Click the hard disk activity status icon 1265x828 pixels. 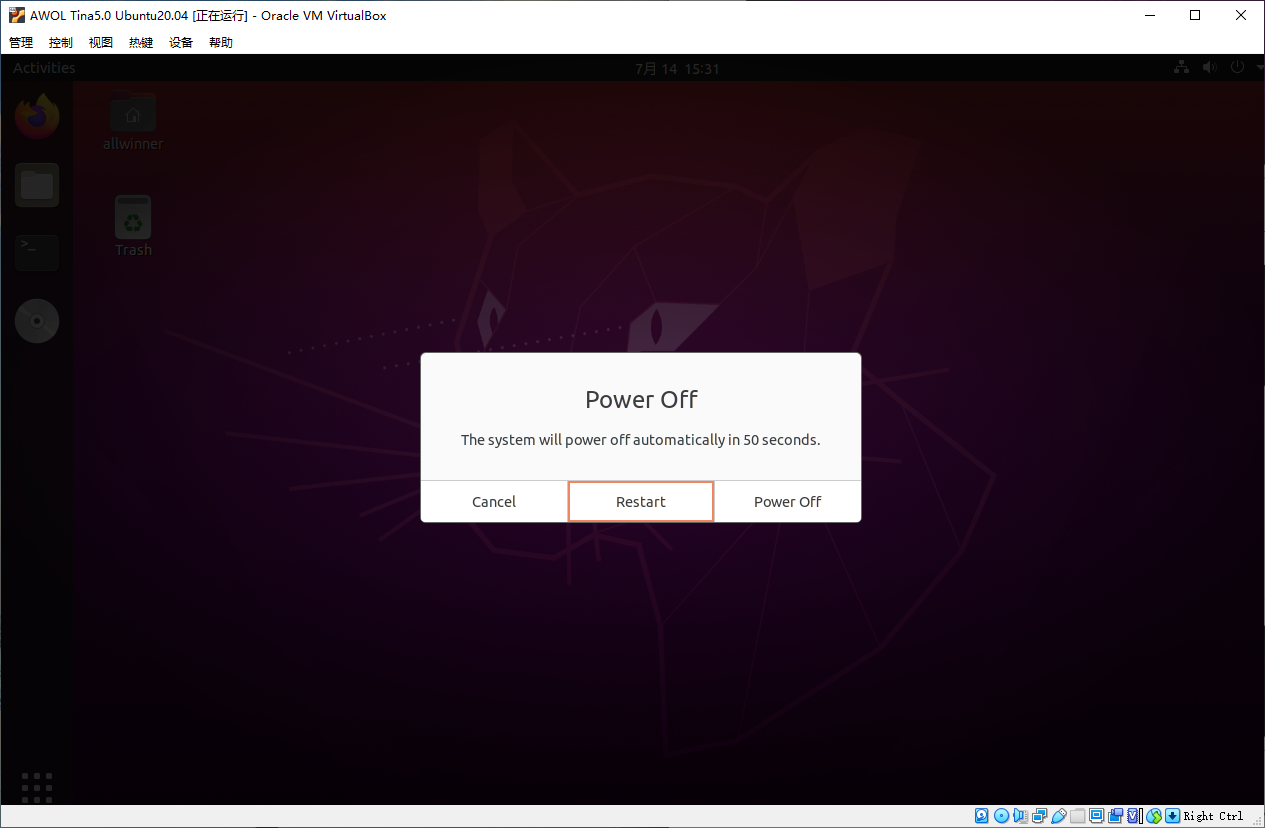click(982, 816)
